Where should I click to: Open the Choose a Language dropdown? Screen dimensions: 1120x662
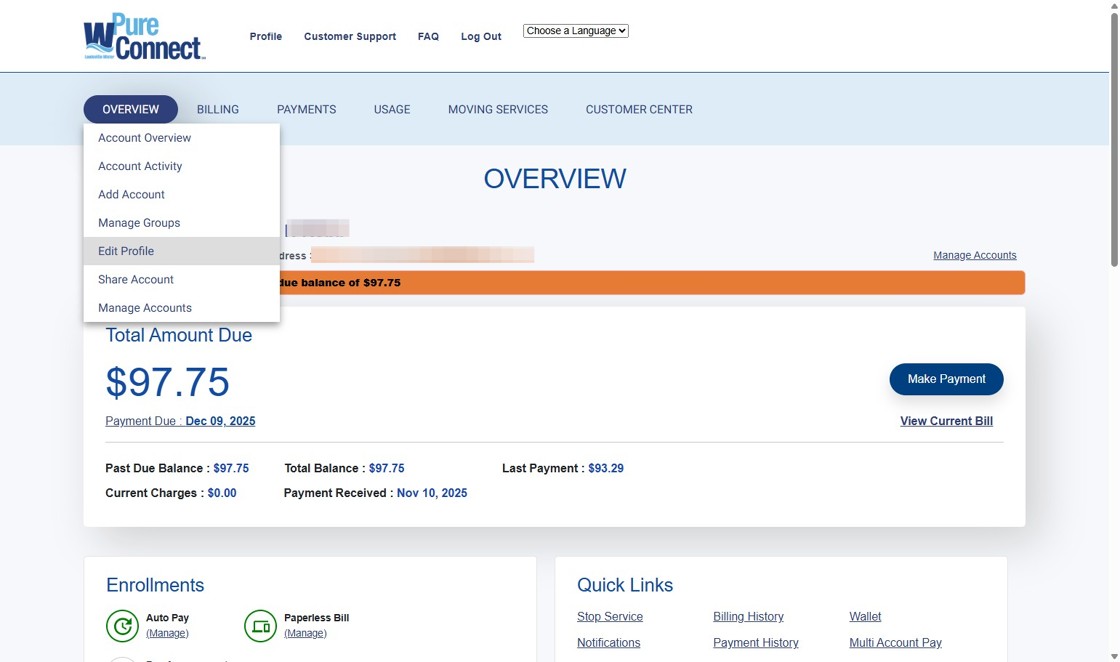pyautogui.click(x=575, y=31)
